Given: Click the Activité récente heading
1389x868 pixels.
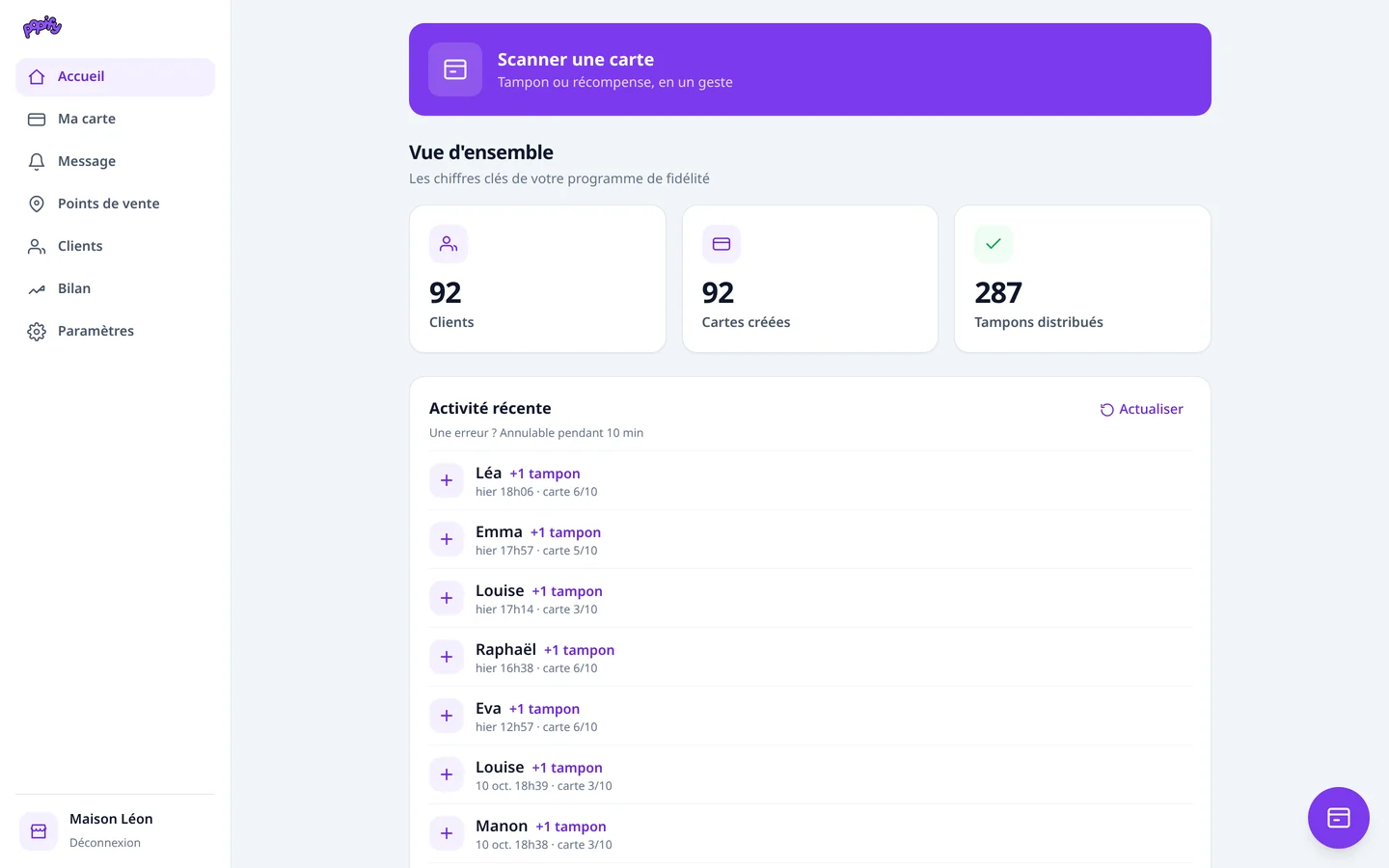Looking at the screenshot, I should click(490, 409).
